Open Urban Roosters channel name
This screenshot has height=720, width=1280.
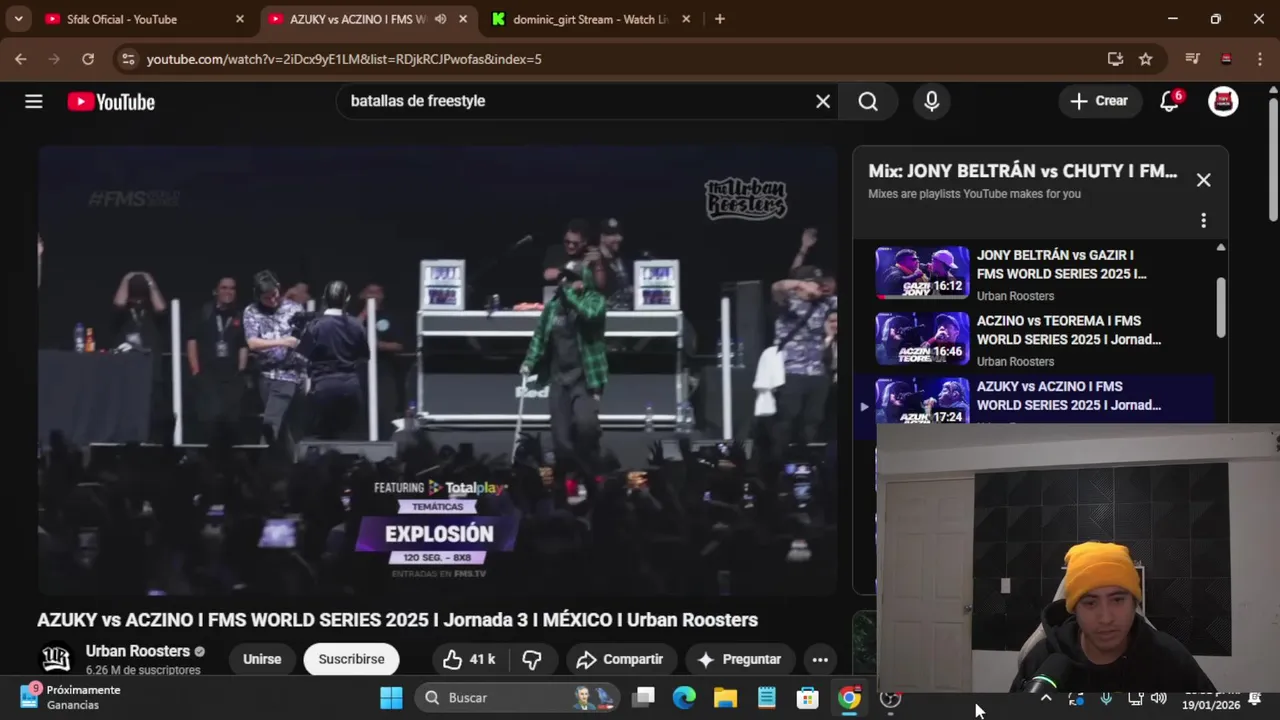(x=138, y=651)
